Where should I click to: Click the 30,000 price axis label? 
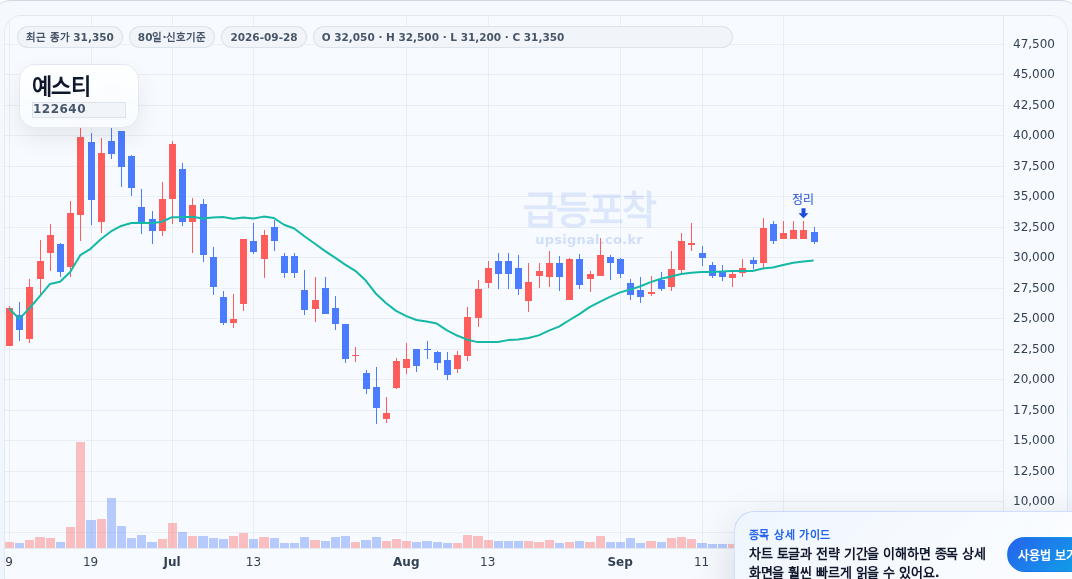point(1034,257)
